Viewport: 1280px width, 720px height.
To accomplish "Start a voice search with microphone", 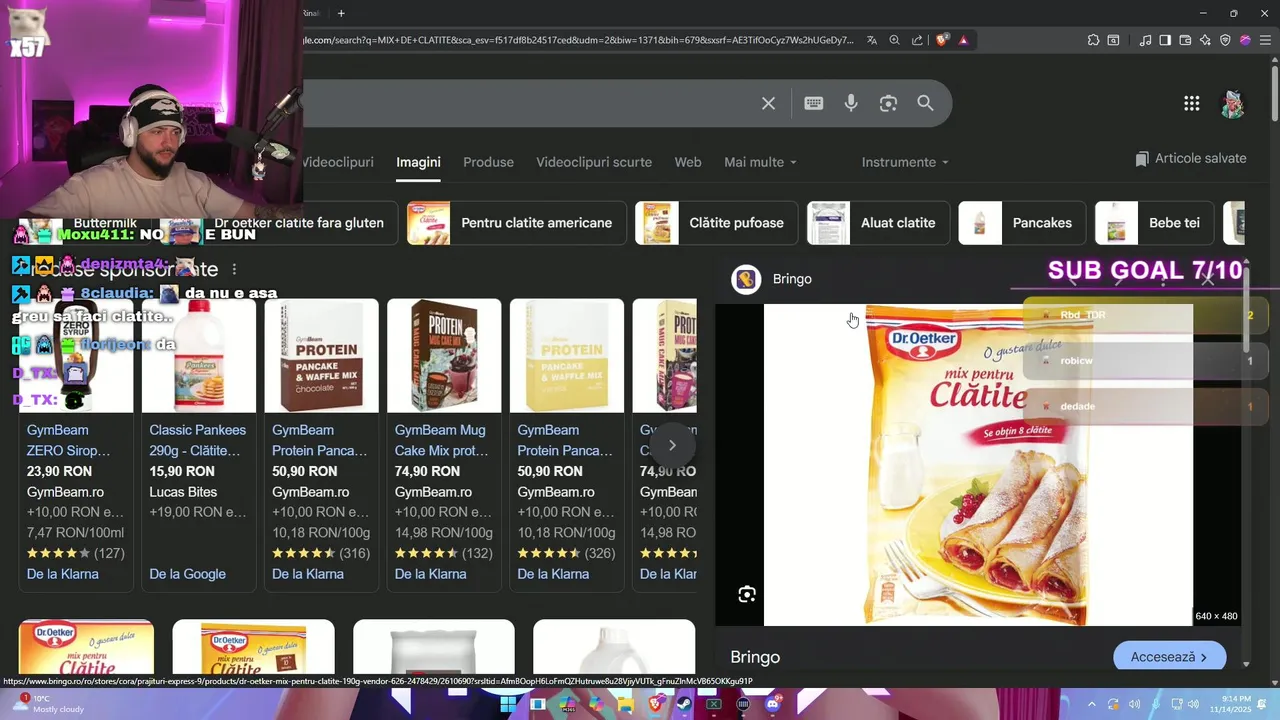I will 851,103.
